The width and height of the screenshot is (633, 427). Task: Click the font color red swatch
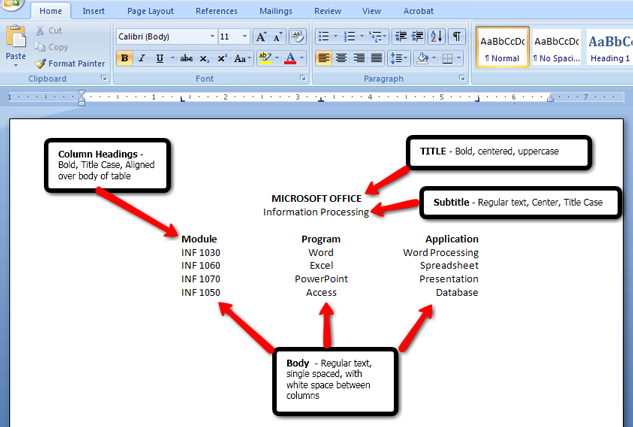click(290, 59)
